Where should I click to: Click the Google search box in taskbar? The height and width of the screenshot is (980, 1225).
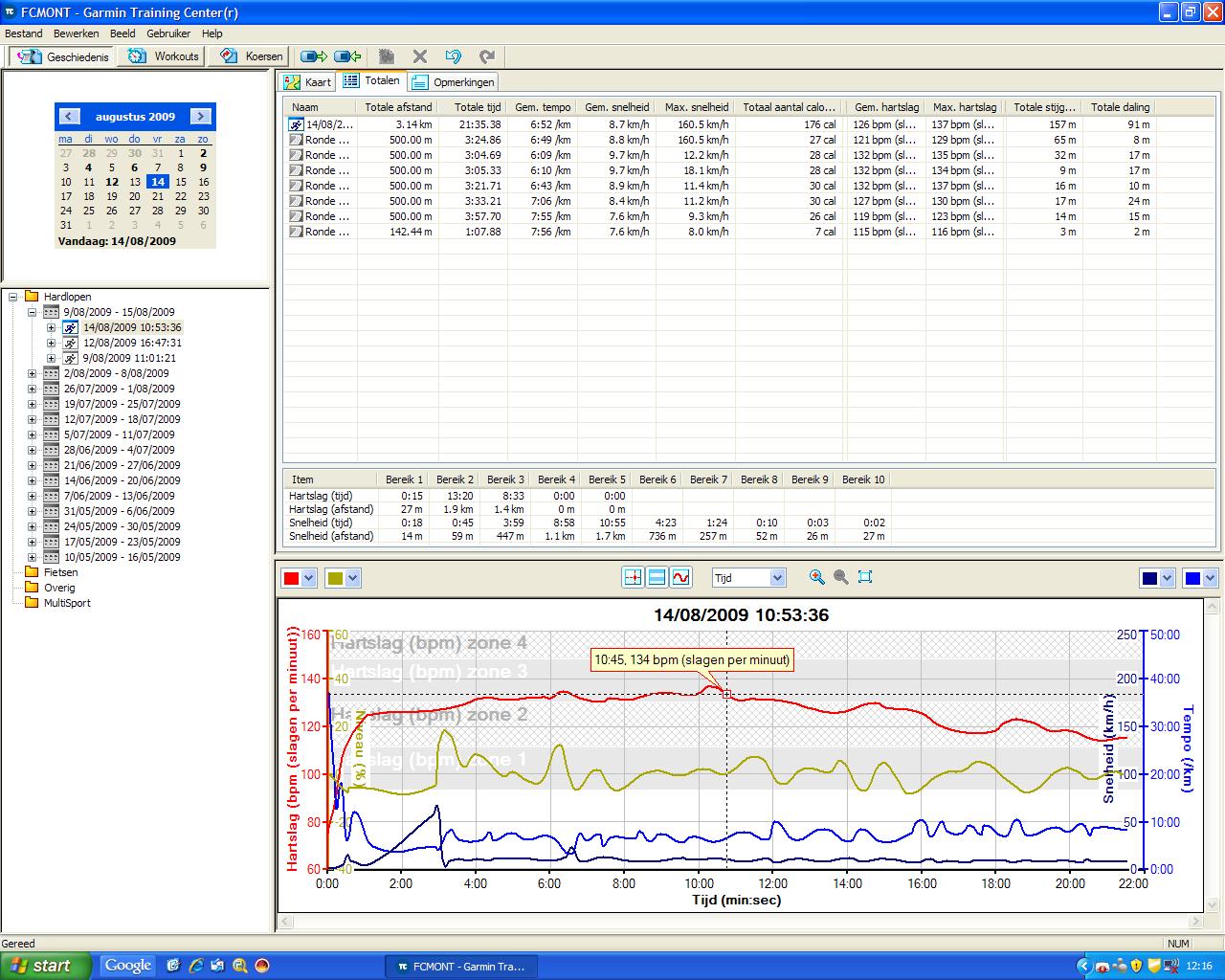[x=128, y=966]
